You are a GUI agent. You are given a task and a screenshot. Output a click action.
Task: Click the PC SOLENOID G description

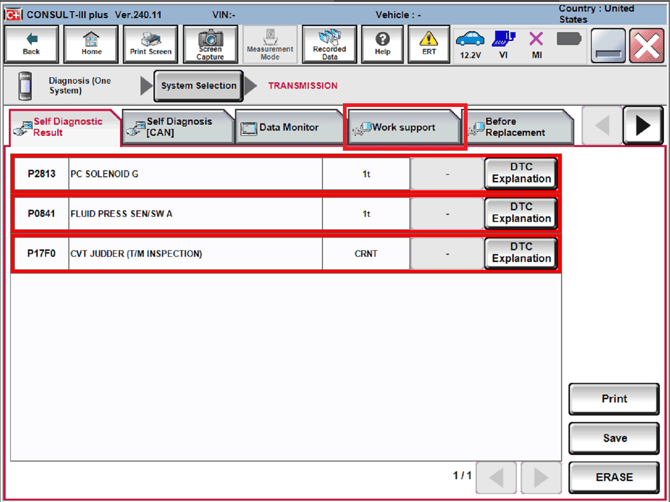point(105,174)
